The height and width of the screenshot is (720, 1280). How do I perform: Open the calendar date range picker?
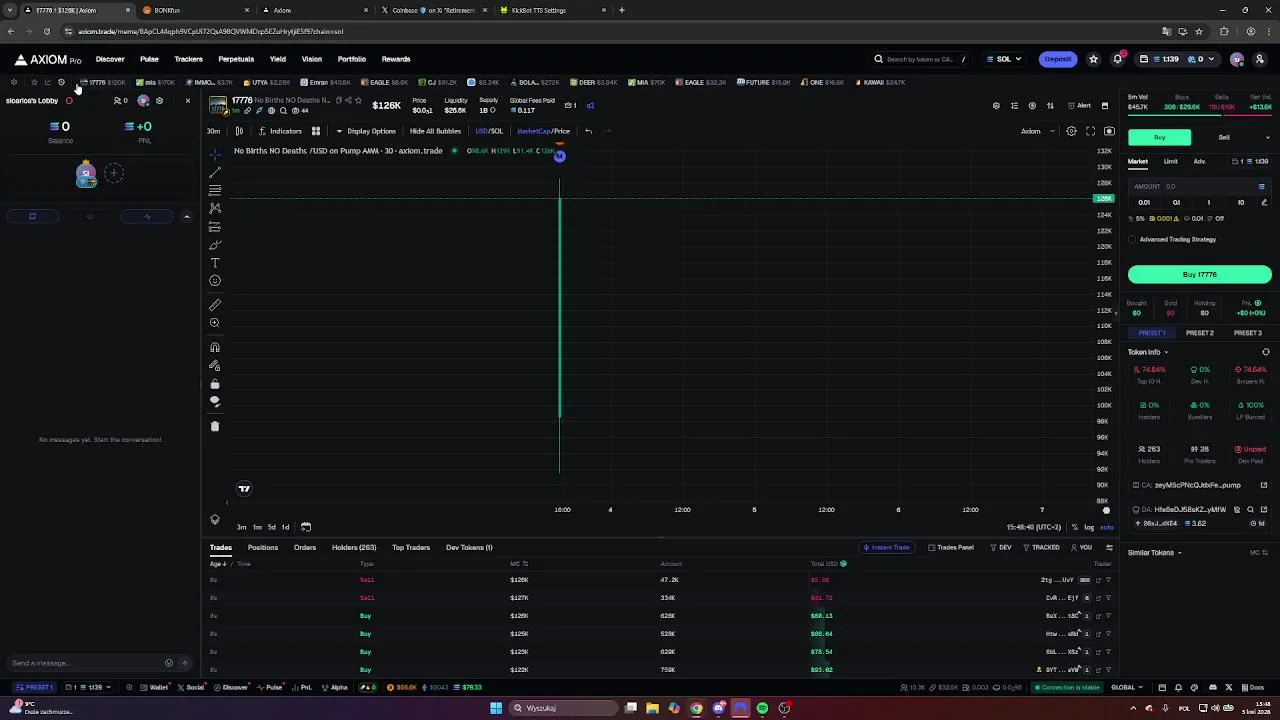coord(306,527)
